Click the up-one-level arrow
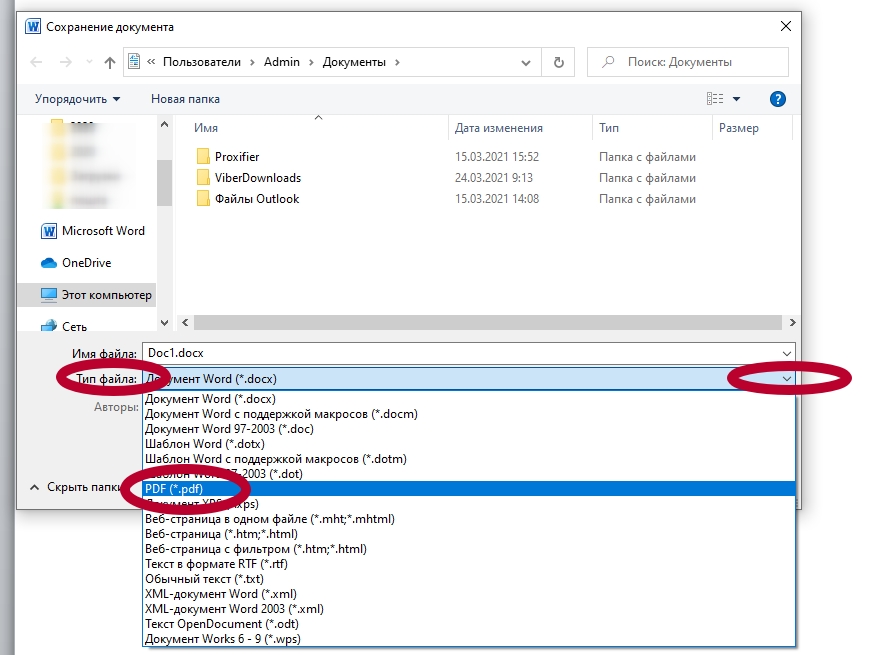 pos(110,62)
